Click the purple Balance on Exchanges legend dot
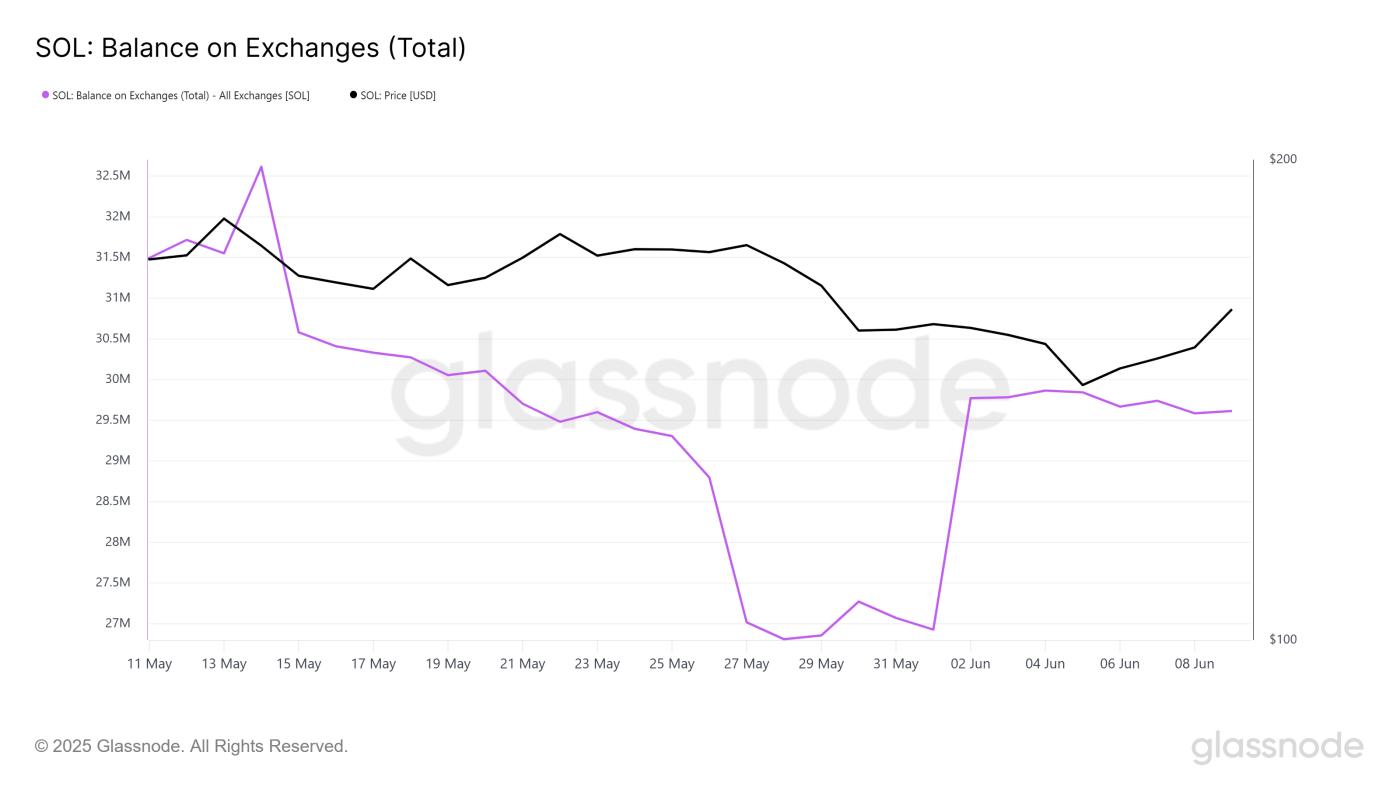The image size is (1400, 787). point(45,95)
